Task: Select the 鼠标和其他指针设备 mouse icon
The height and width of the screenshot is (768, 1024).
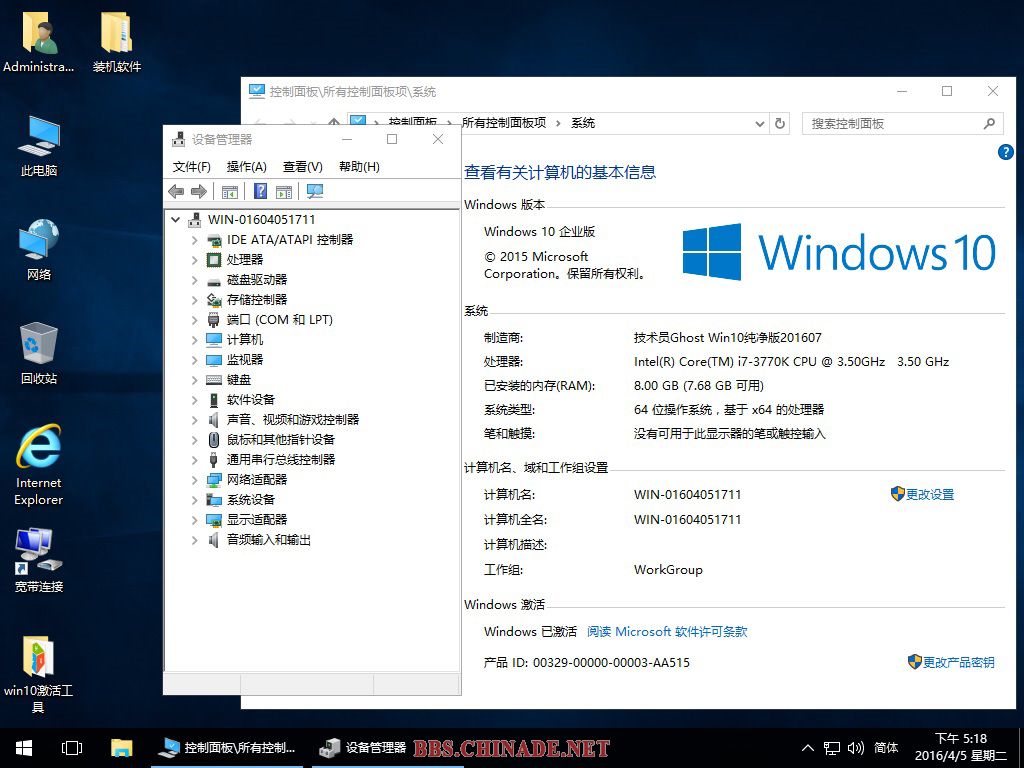Action: tap(214, 440)
